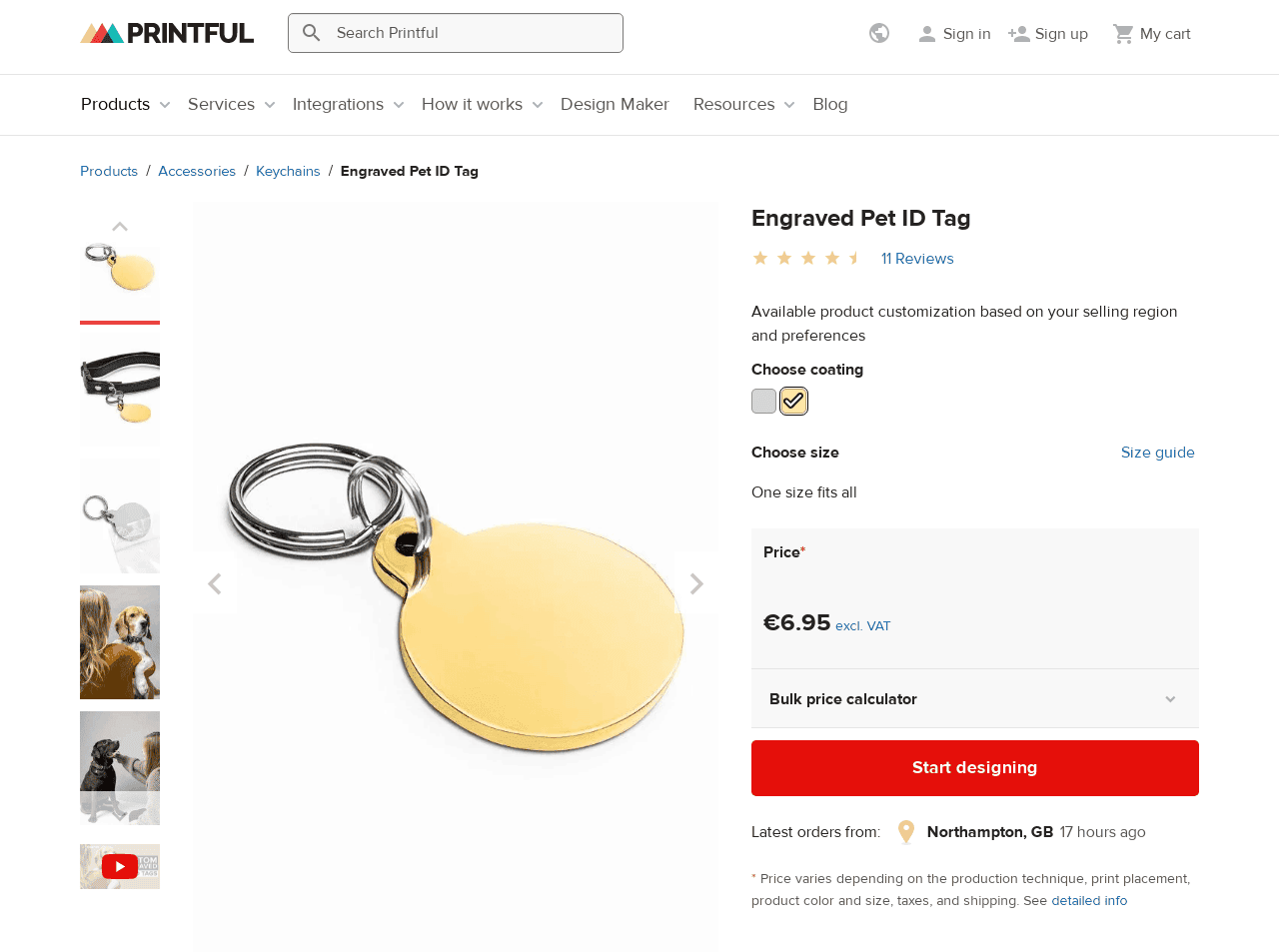Click the previous image carousel arrow

214,583
